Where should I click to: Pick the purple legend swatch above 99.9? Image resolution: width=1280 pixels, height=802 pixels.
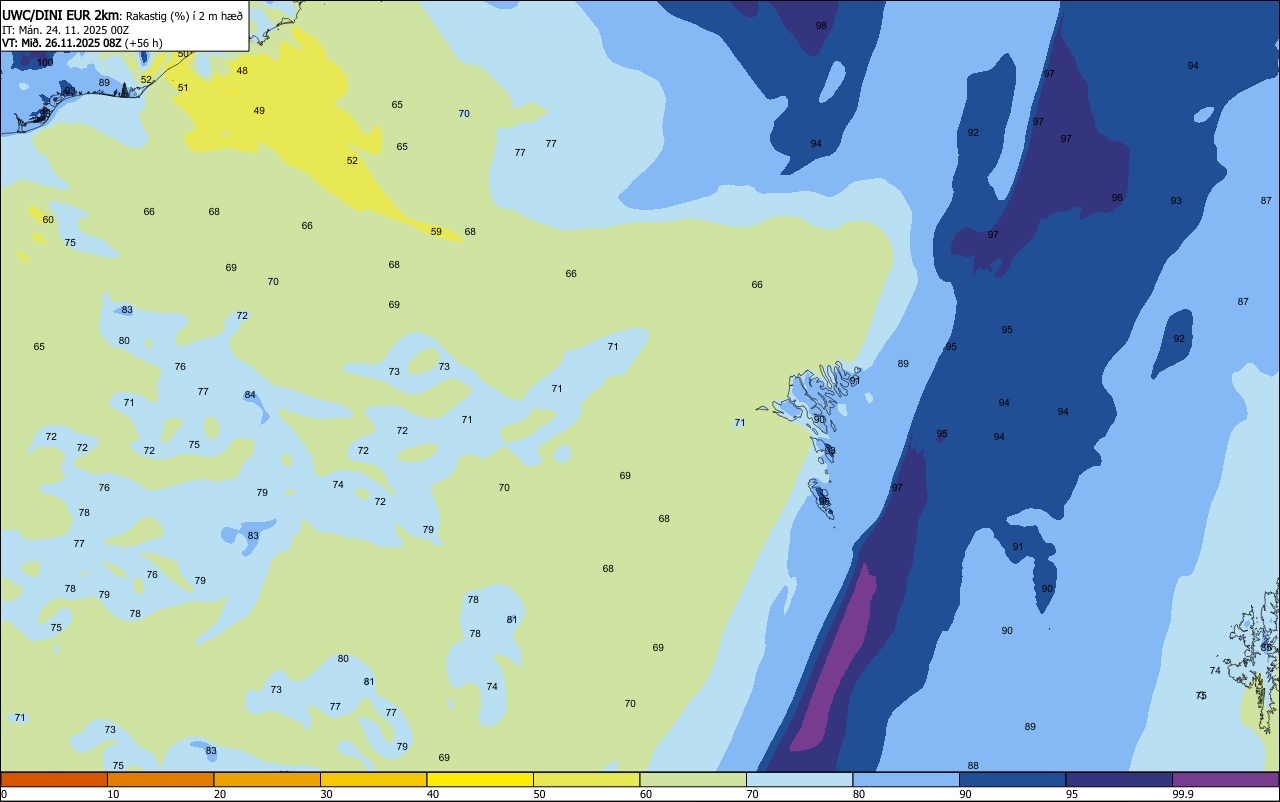(1225, 779)
